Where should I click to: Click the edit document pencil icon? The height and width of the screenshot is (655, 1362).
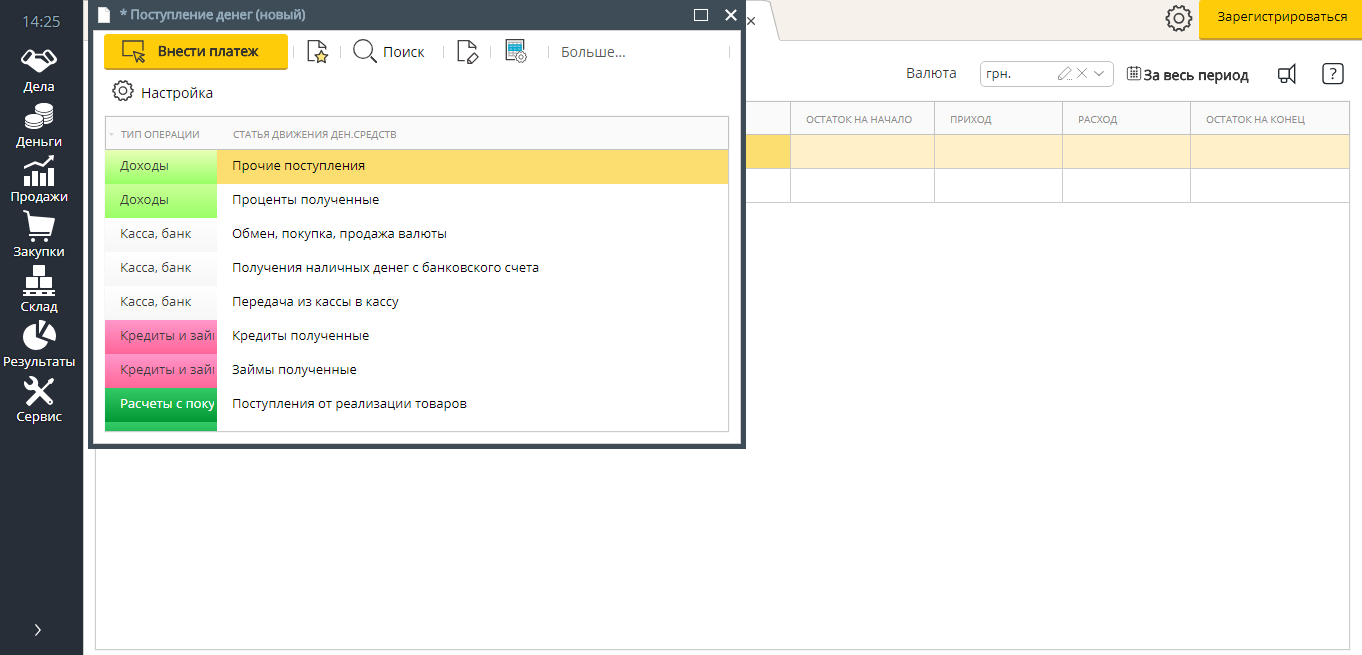click(467, 52)
